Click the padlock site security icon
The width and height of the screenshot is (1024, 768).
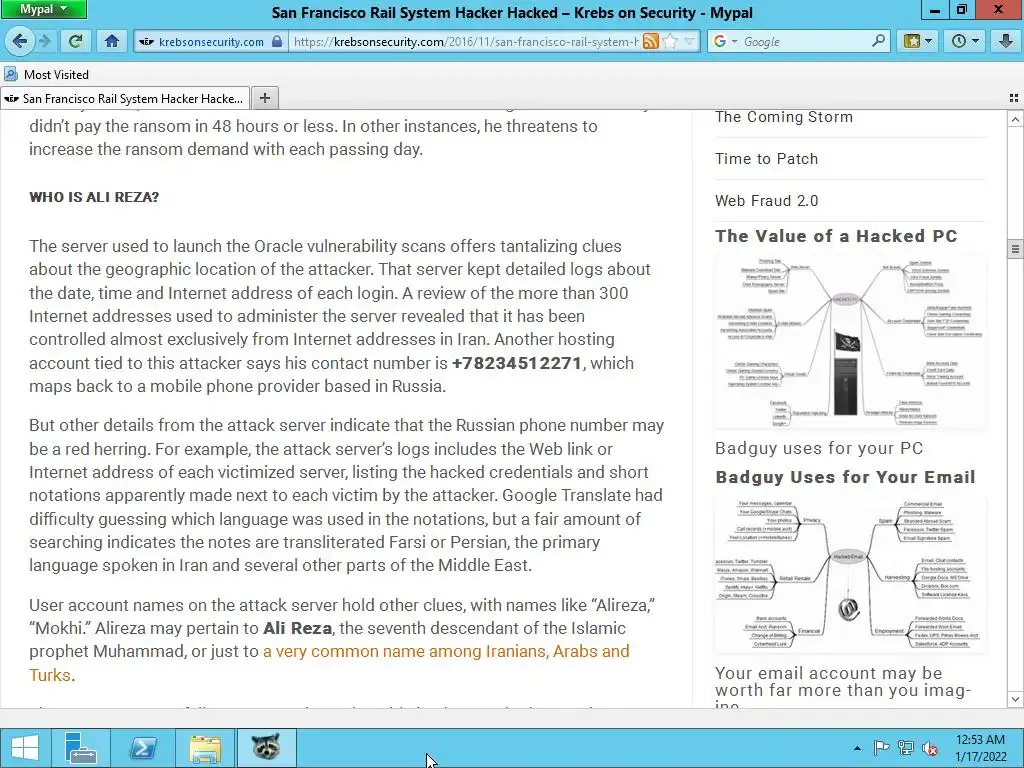tap(277, 41)
